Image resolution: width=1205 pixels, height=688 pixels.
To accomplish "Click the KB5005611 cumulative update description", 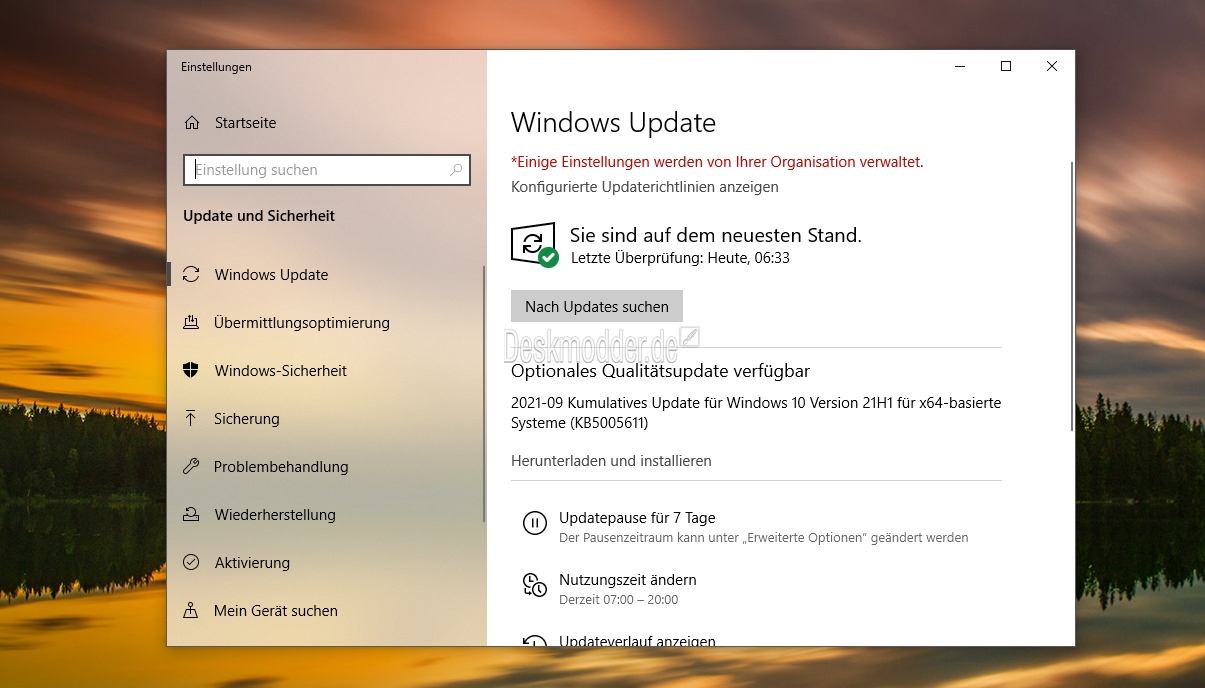I will (756, 413).
